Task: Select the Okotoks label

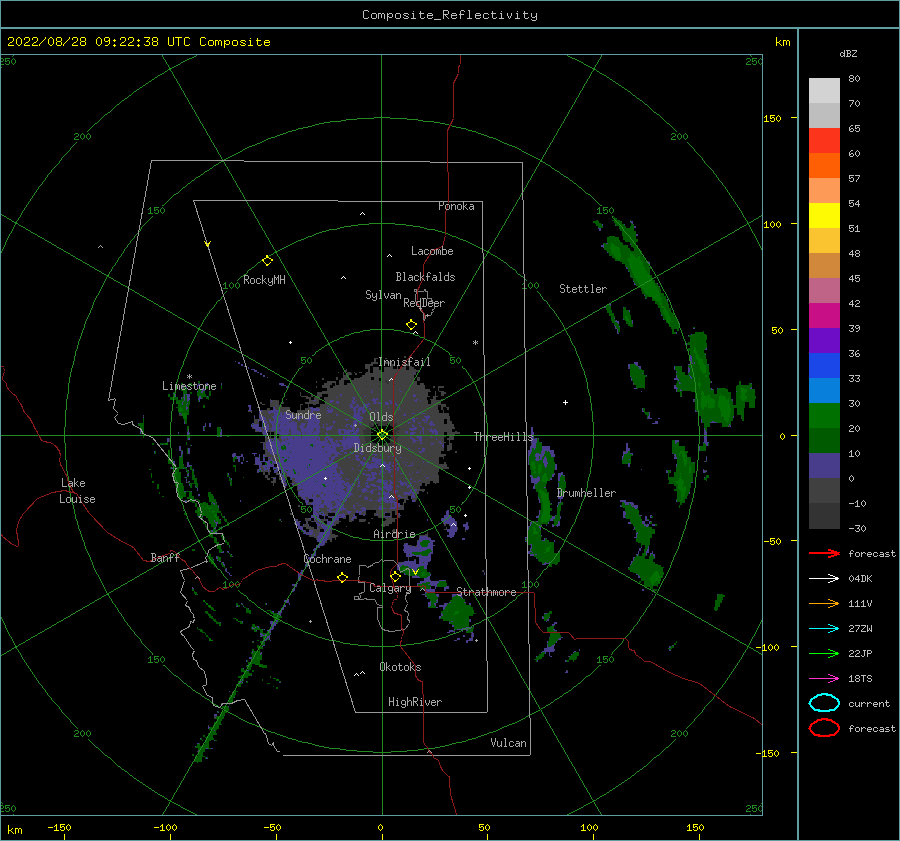Action: coord(400,667)
